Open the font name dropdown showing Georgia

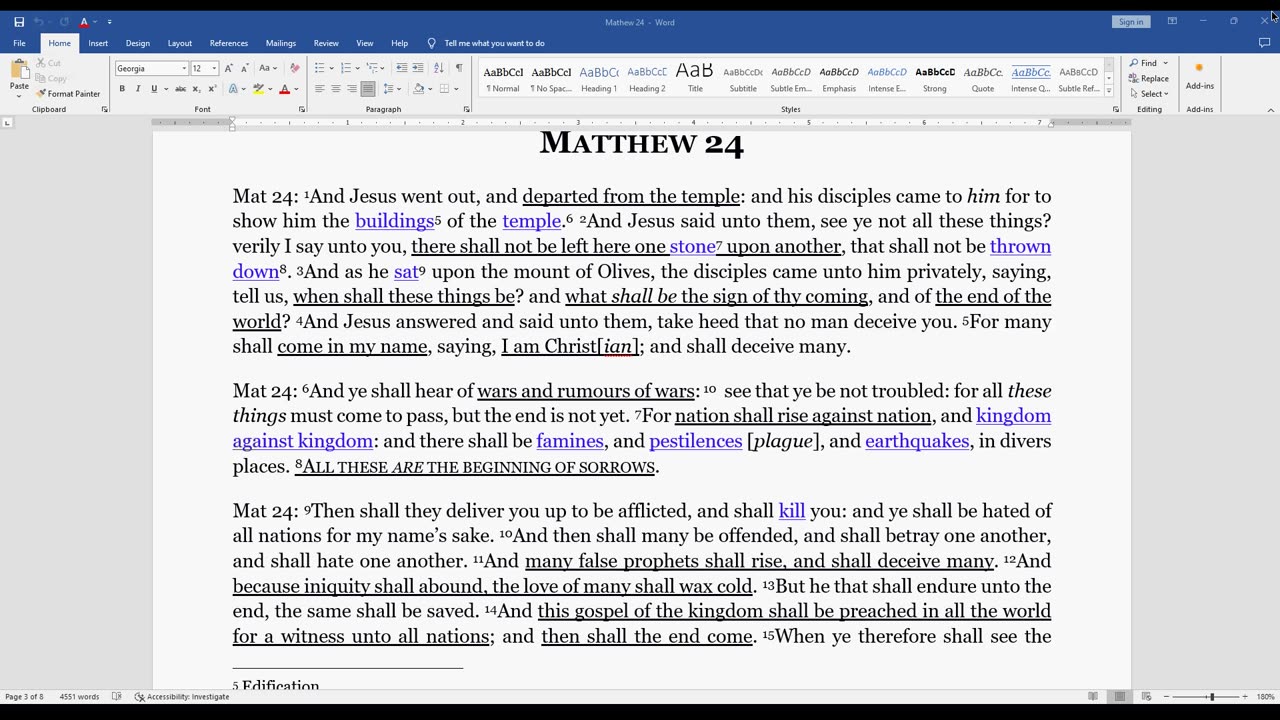pyautogui.click(x=184, y=68)
